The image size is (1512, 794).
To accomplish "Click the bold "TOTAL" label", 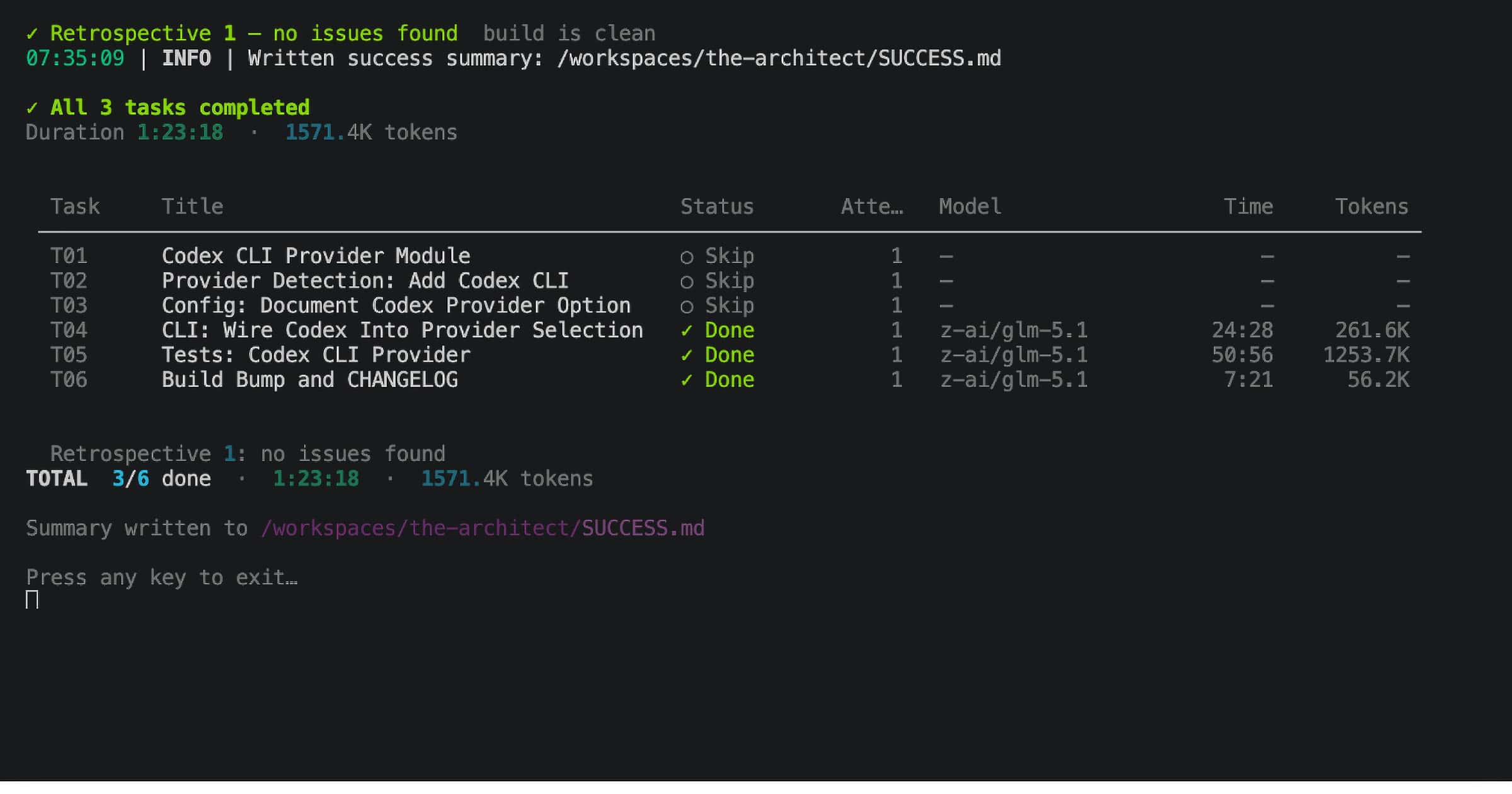I will (57, 478).
